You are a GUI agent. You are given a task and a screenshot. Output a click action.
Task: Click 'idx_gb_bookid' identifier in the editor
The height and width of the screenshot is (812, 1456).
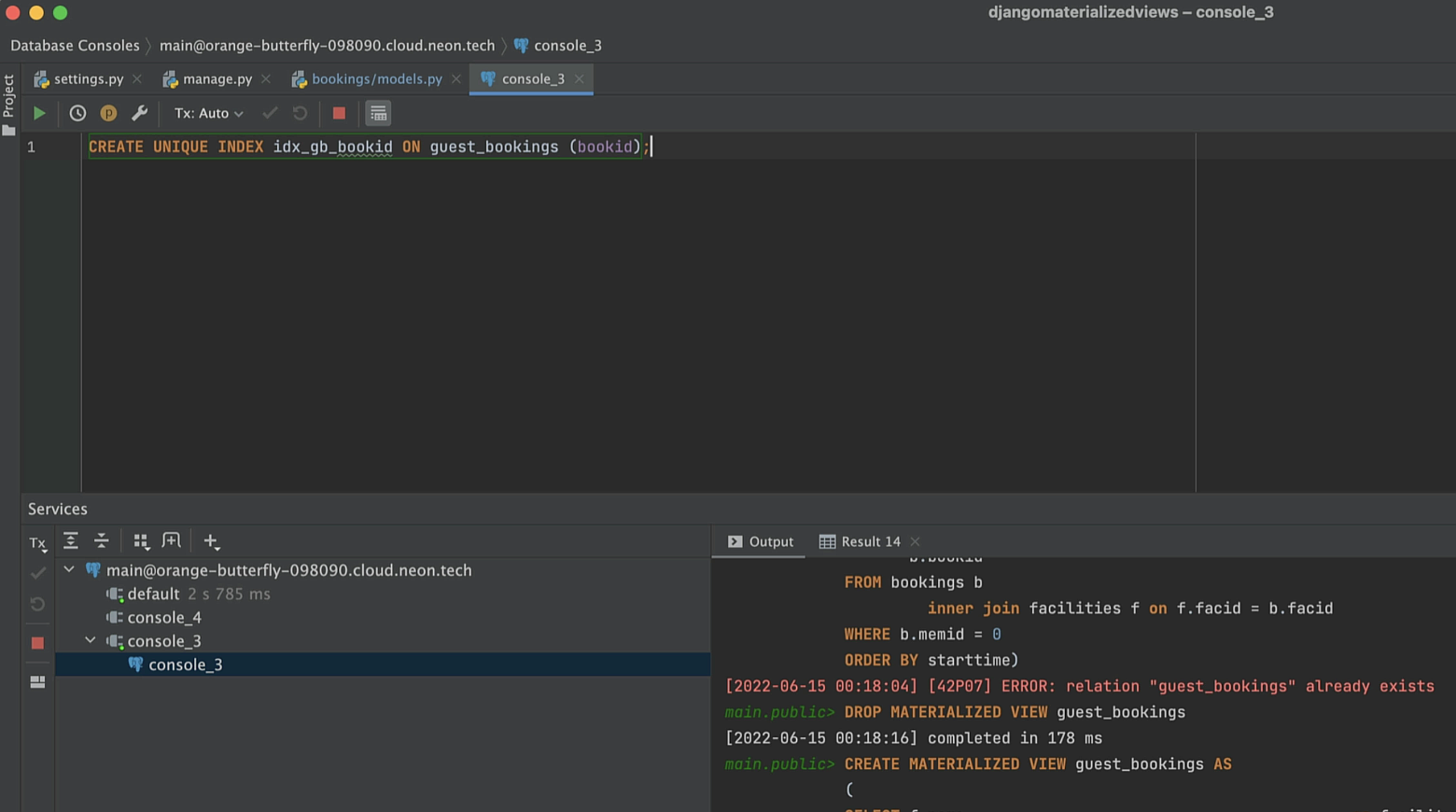click(332, 147)
